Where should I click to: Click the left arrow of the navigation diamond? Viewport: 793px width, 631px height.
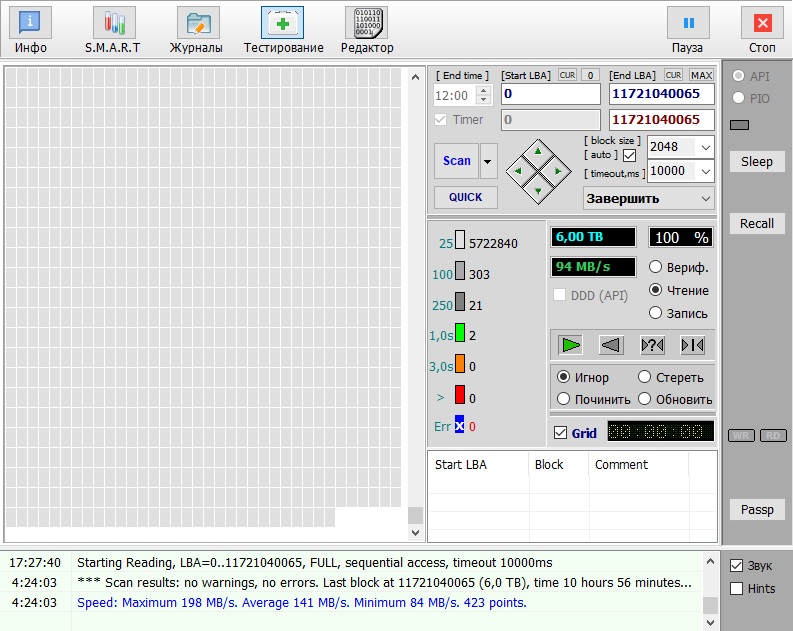517,171
